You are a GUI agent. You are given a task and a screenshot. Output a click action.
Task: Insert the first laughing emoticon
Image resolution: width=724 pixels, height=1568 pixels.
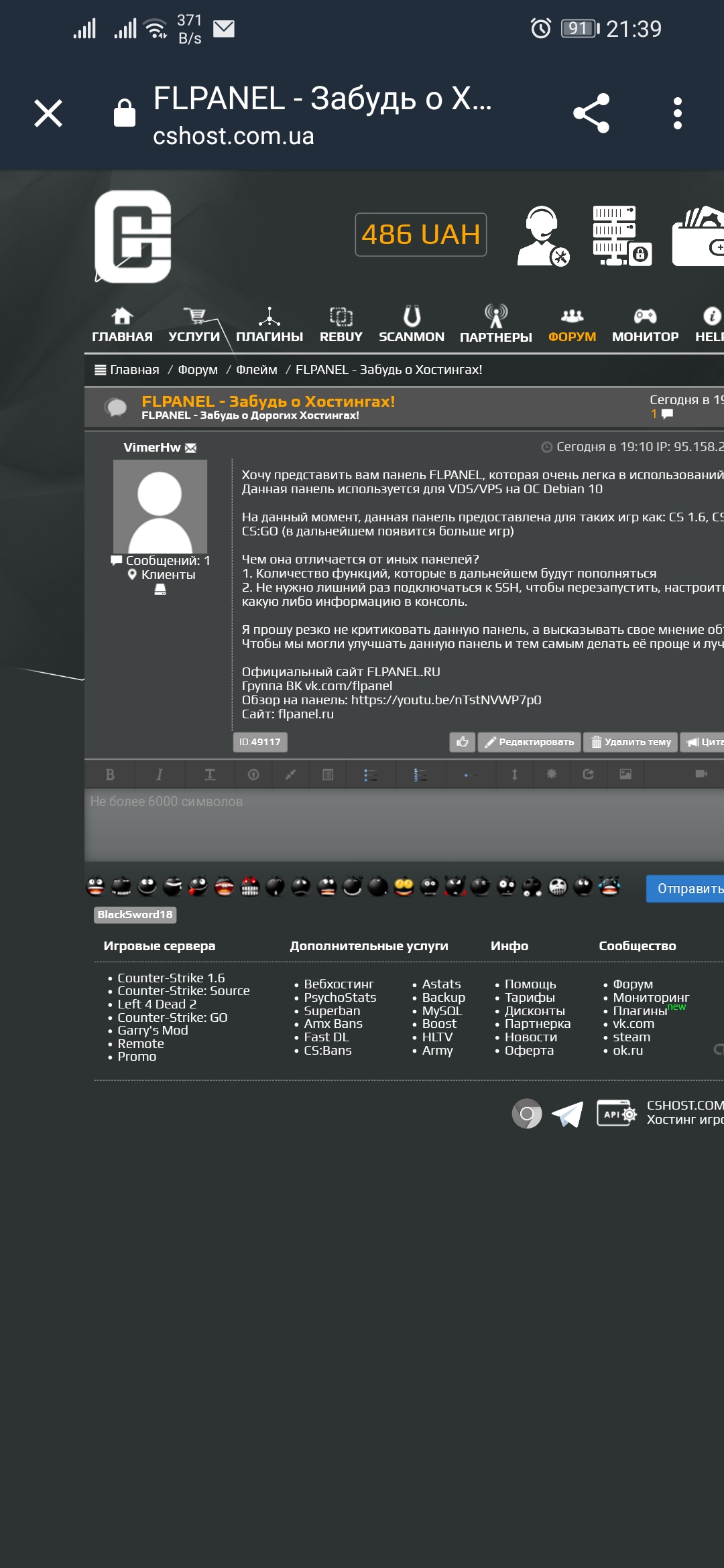(x=96, y=887)
